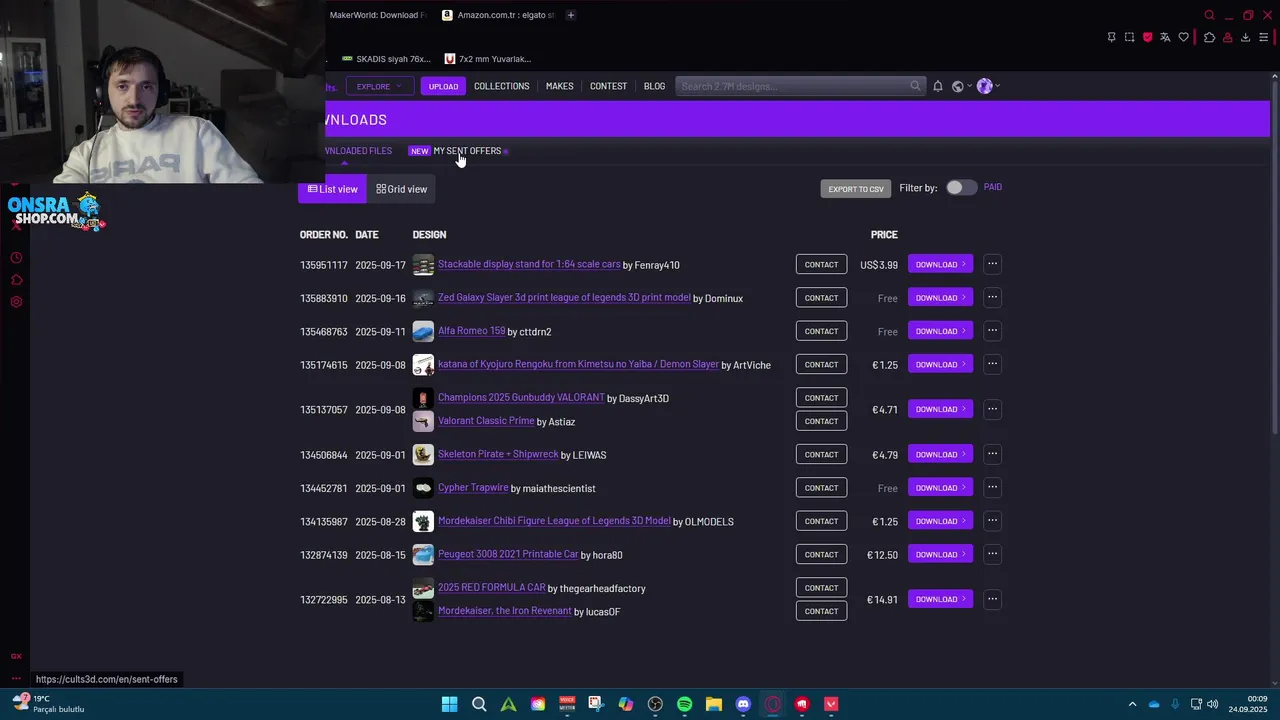Switch to MY SENT OFFERS tab

point(467,151)
